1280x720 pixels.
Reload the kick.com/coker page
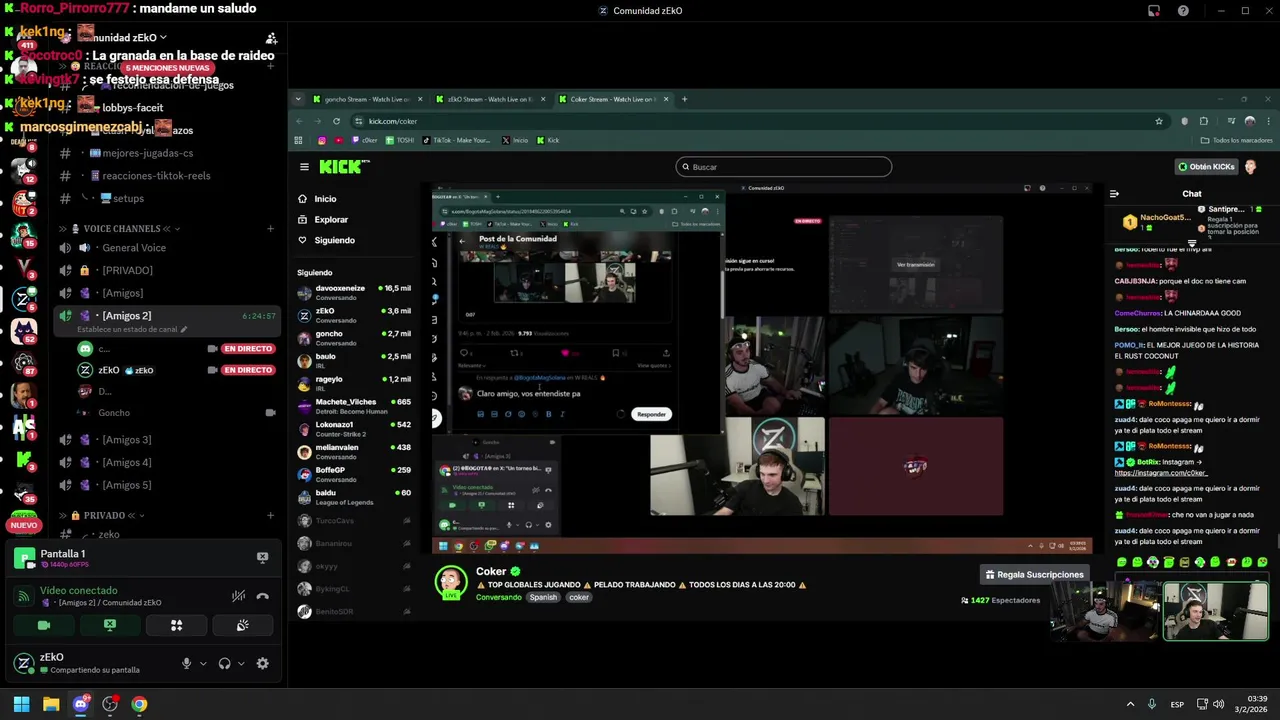[x=336, y=121]
